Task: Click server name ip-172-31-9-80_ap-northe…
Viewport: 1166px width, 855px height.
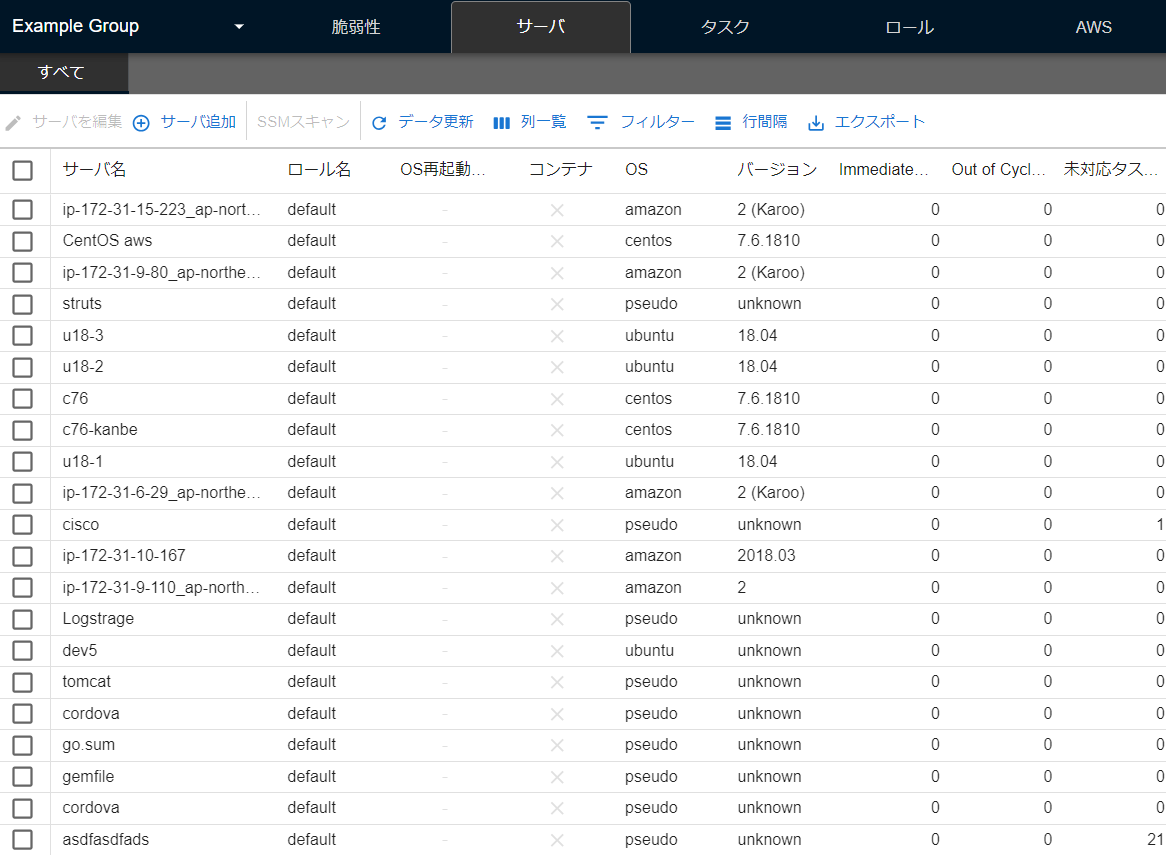Action: pos(161,273)
